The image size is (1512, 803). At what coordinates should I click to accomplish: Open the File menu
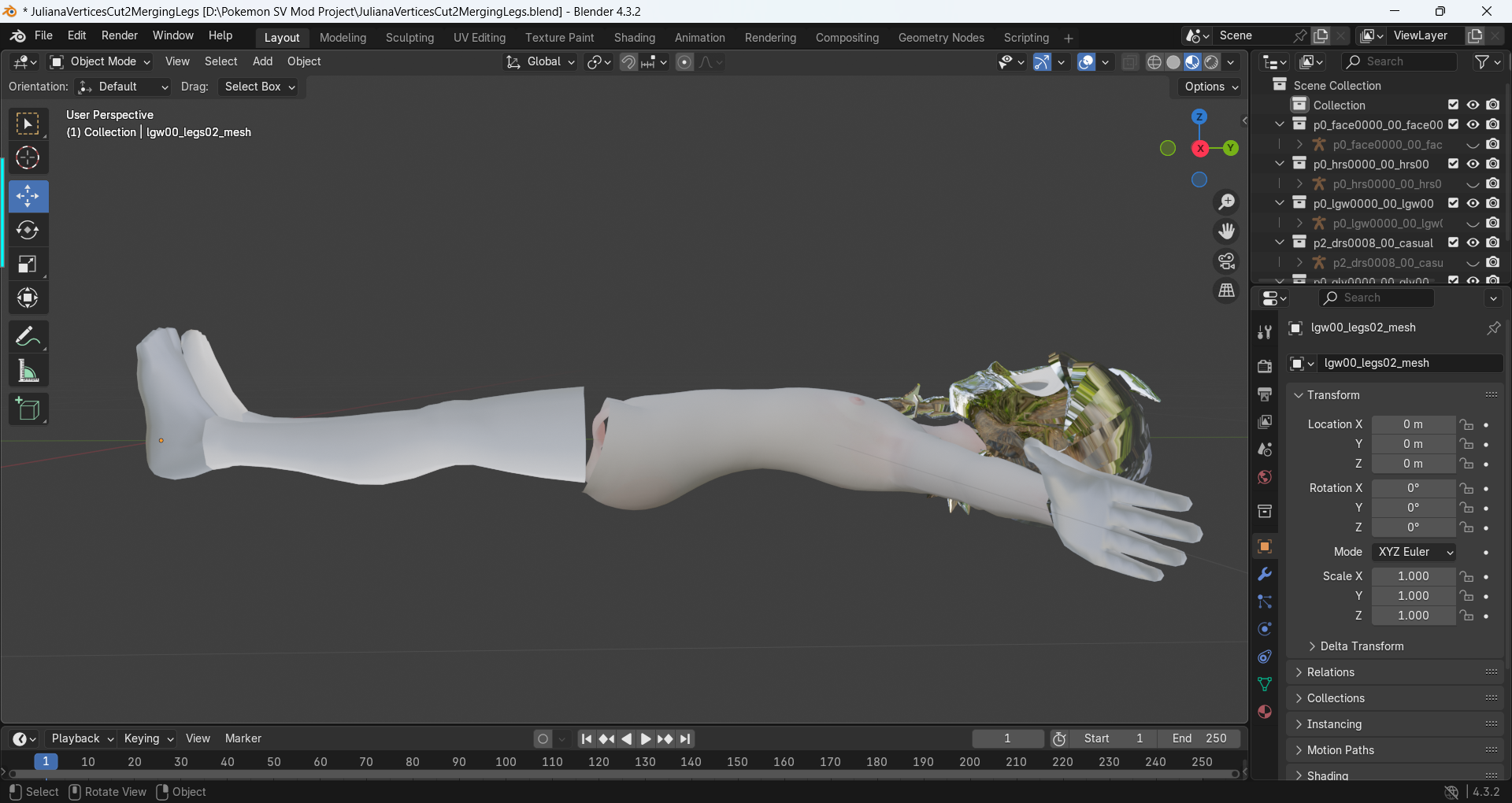[44, 35]
